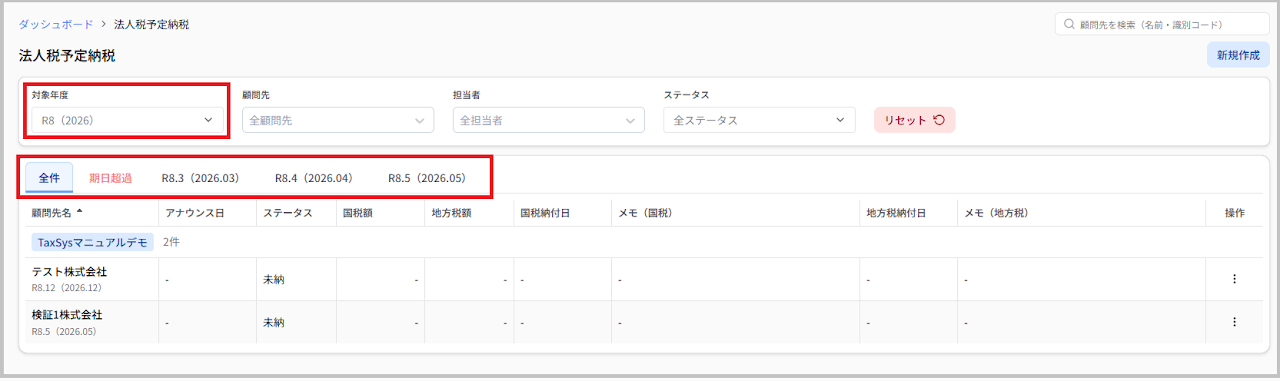Viewport: 1280px width, 381px height.
Task: Open the 全ステータス status dropdown
Action: pos(759,120)
